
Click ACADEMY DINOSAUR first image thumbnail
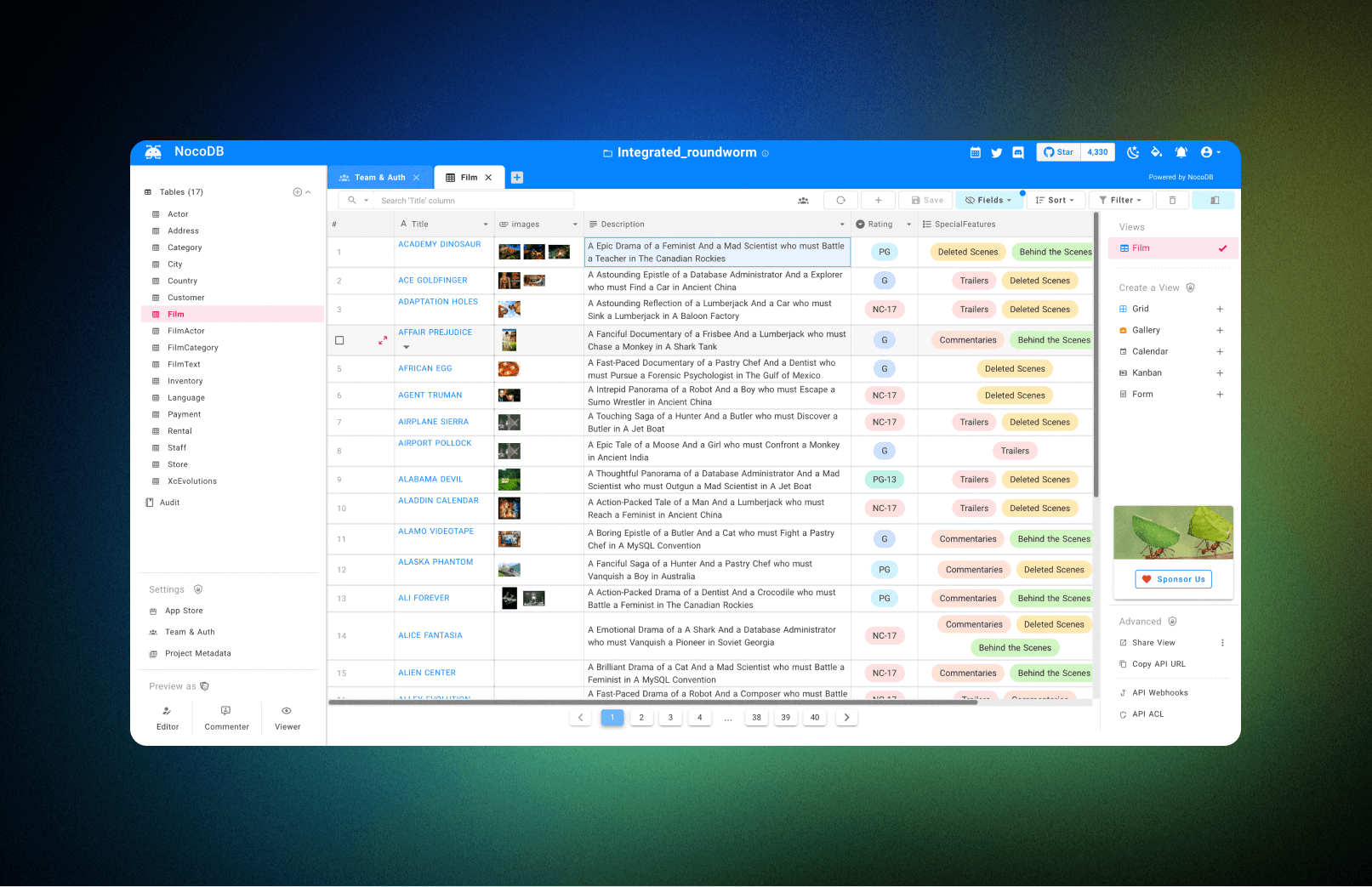tap(510, 252)
